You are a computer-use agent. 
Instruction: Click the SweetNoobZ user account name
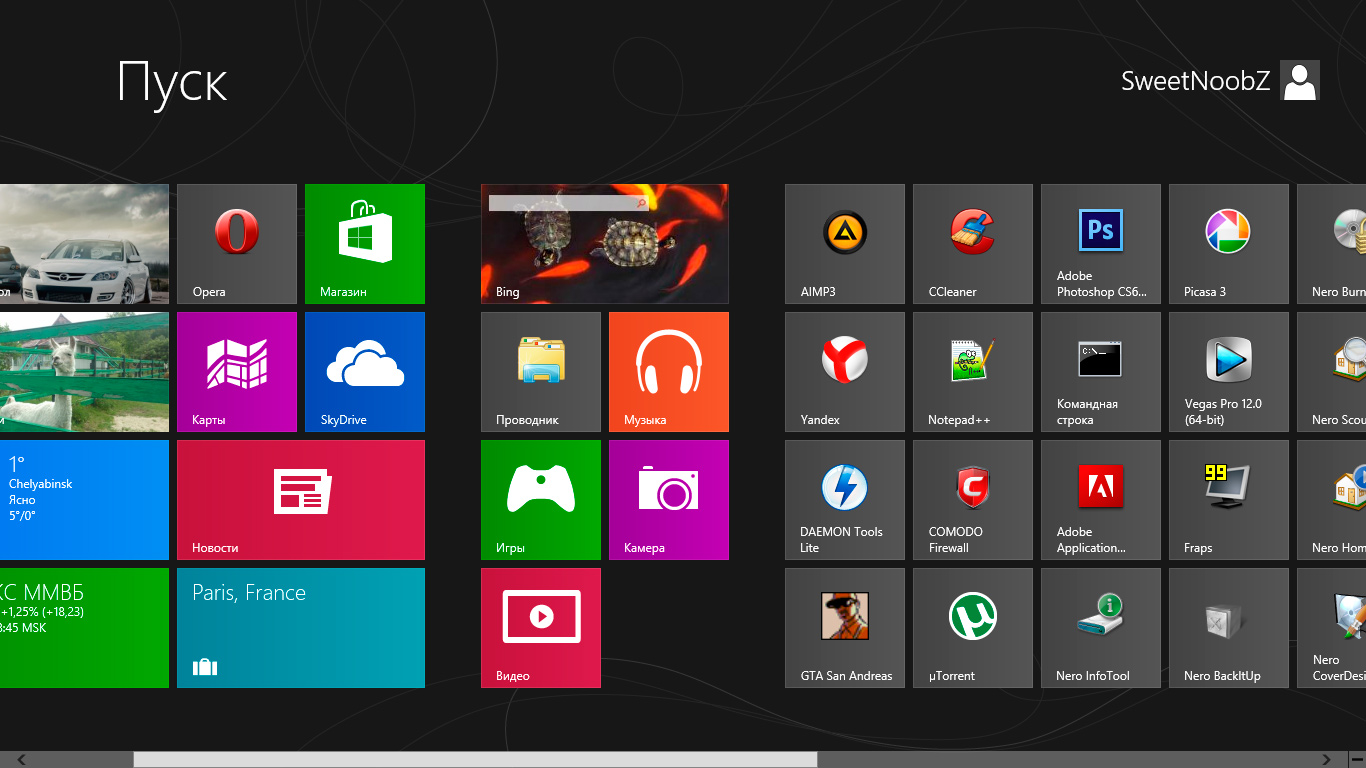[x=1195, y=81]
